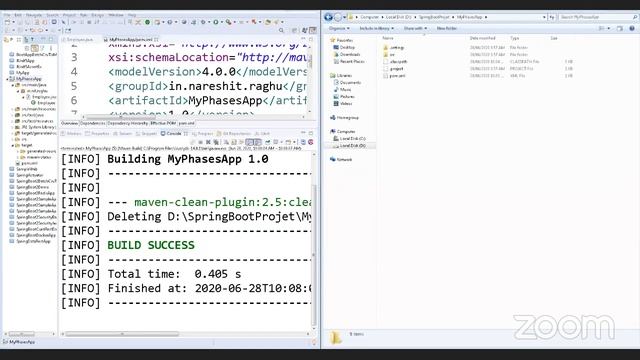Open the Open Console dropdown
The width and height of the screenshot is (640, 360).
coord(294,142)
